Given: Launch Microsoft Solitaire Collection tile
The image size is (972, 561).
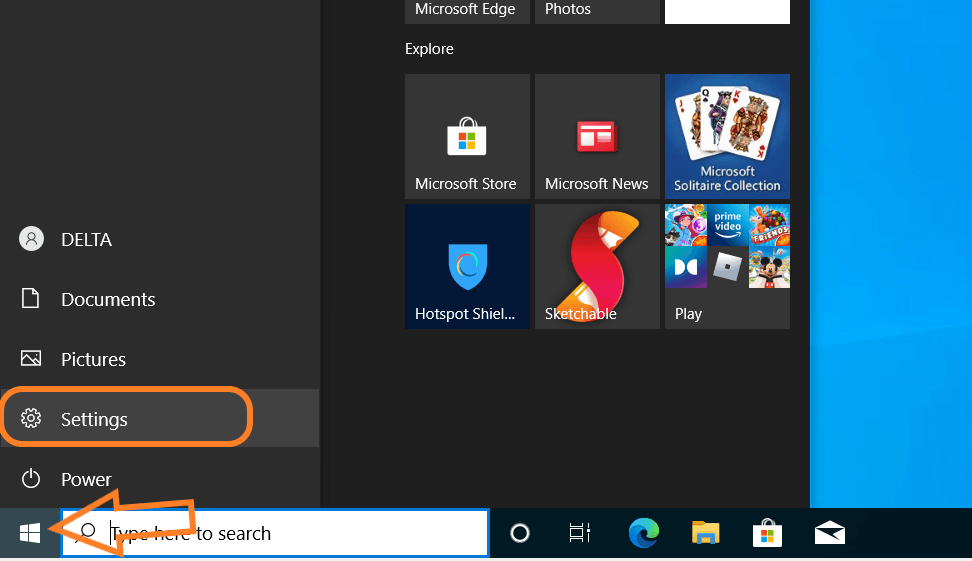Looking at the screenshot, I should coord(727,136).
